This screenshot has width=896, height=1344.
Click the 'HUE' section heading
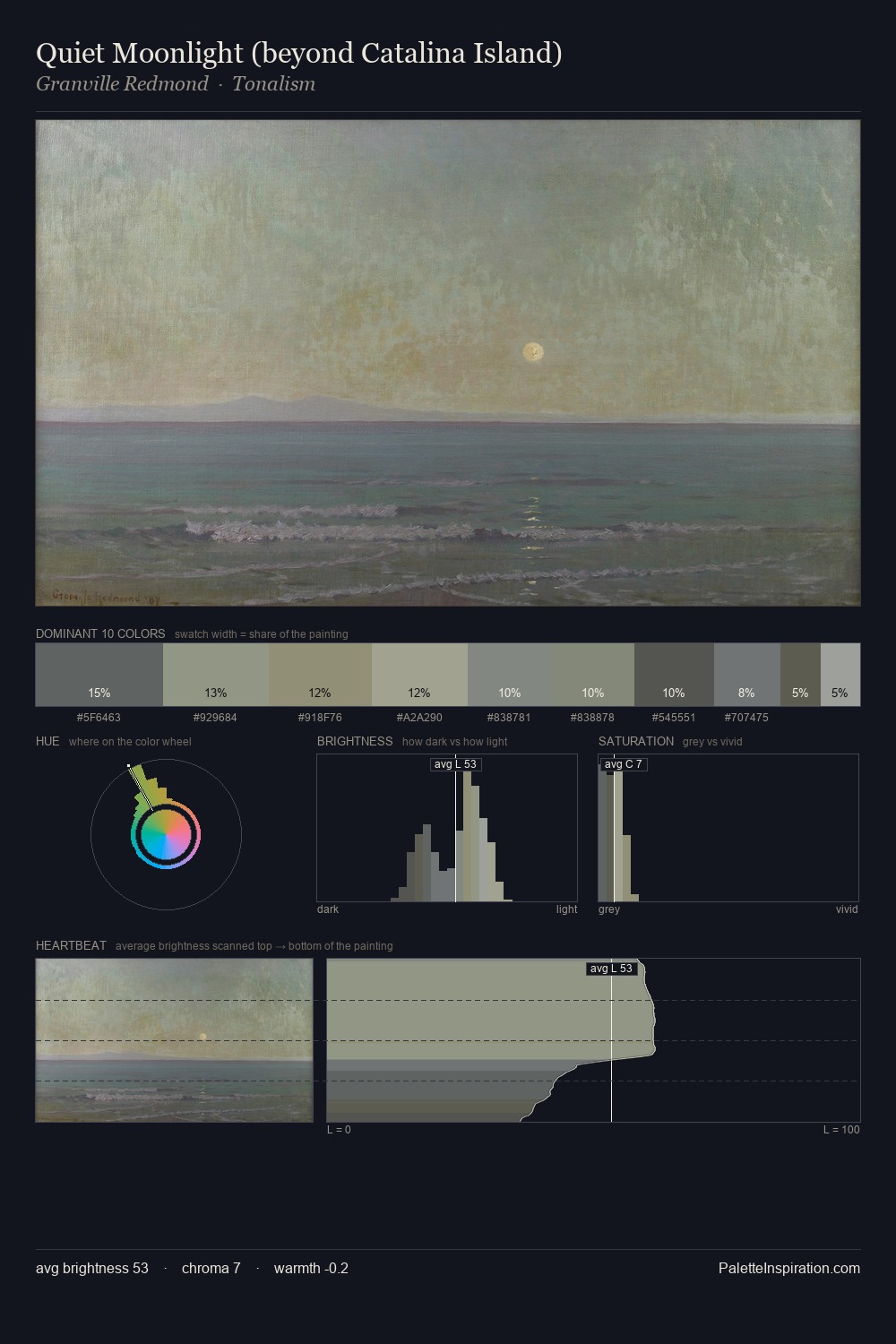tap(47, 741)
